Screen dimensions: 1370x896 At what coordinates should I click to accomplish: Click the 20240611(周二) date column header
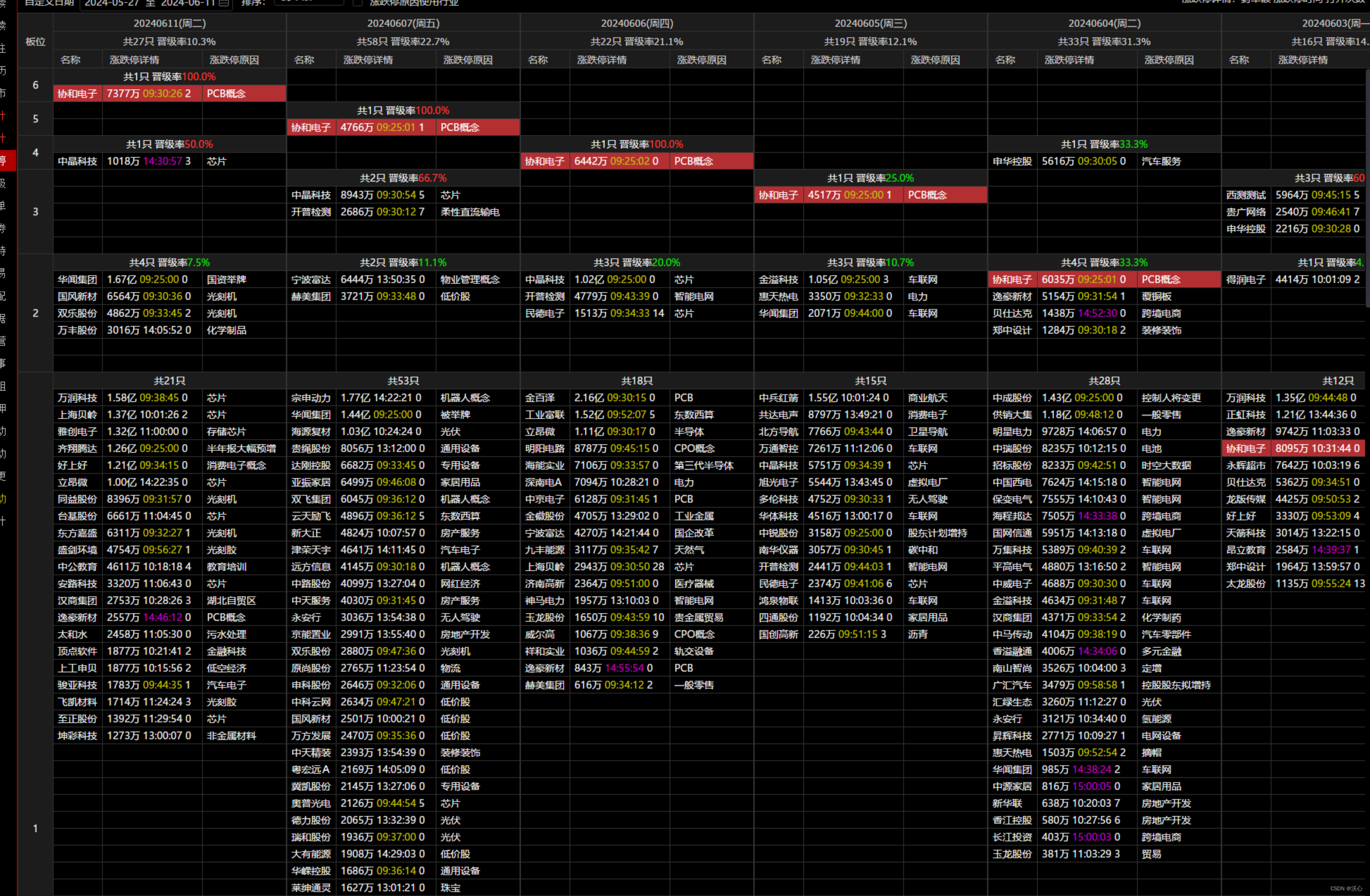pos(169,23)
